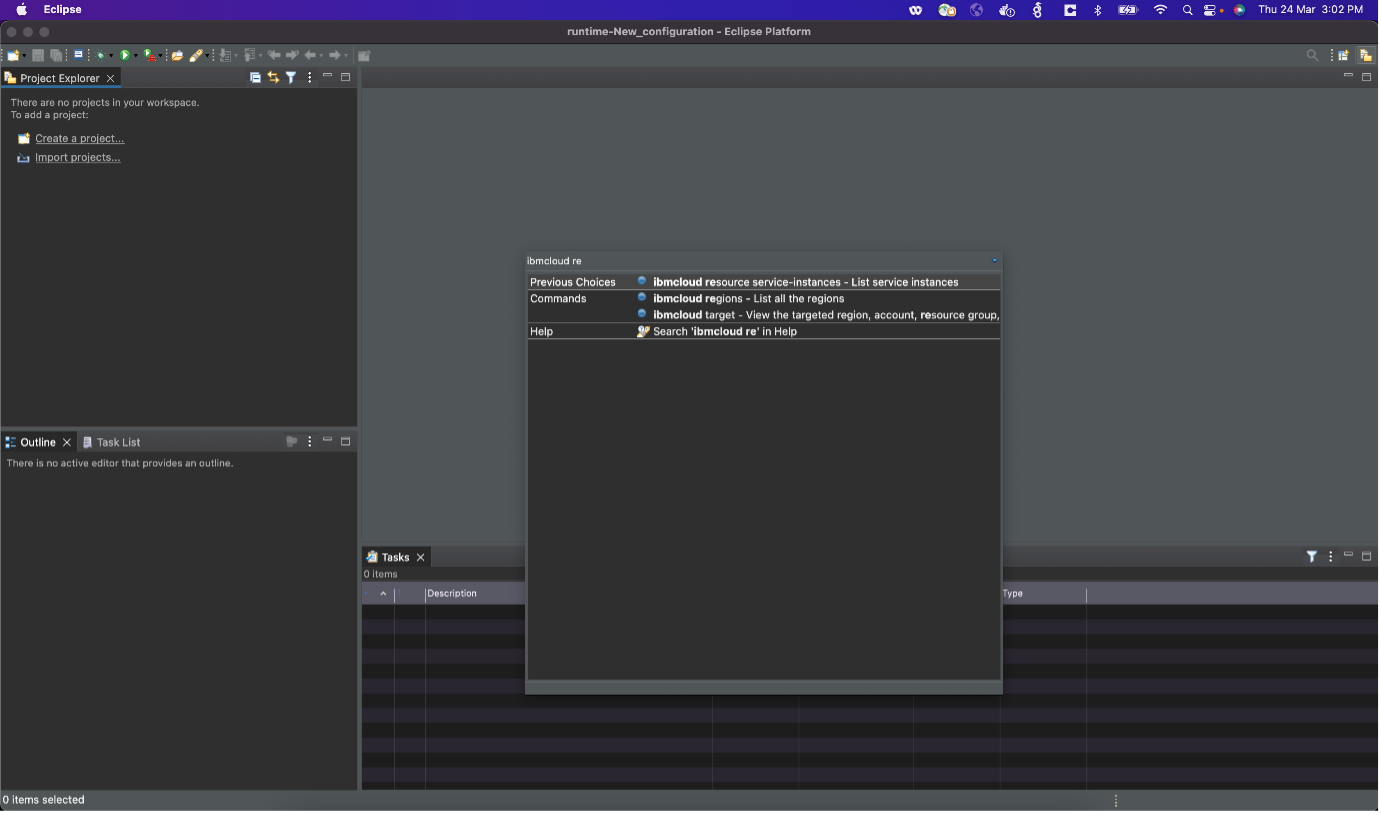Click the Next Annotation toolbar icon
This screenshot has height=815, width=1381.
point(226,55)
